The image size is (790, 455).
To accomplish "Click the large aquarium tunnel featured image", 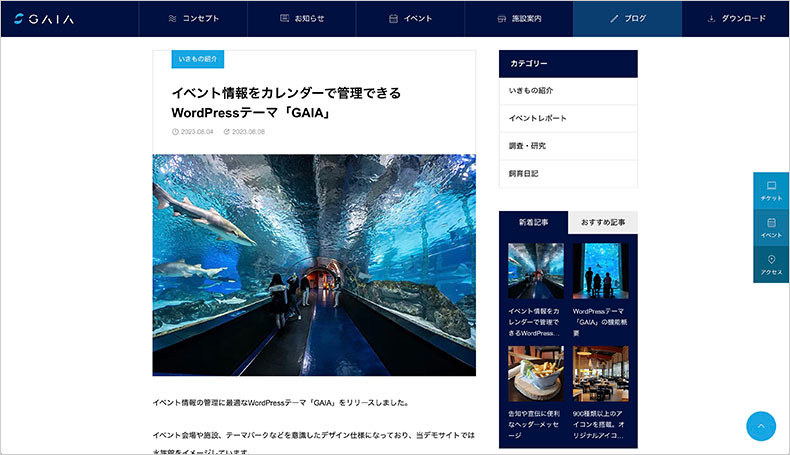I will 314,265.
